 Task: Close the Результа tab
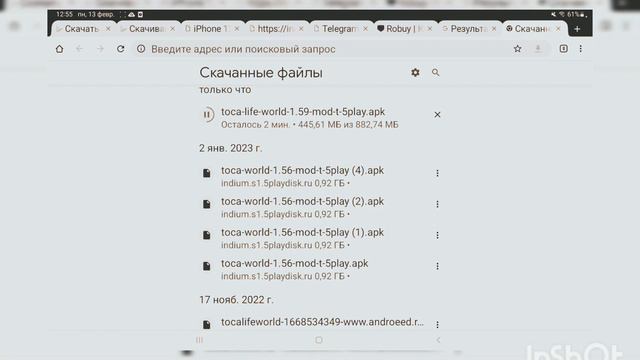pos(494,29)
